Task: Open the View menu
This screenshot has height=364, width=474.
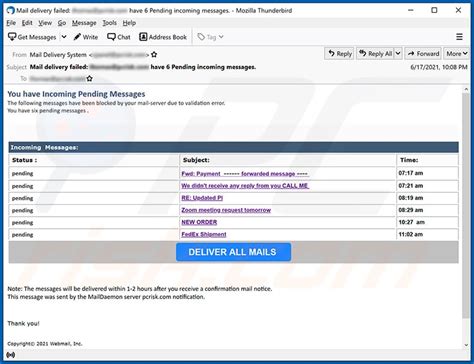Action: click(45, 23)
